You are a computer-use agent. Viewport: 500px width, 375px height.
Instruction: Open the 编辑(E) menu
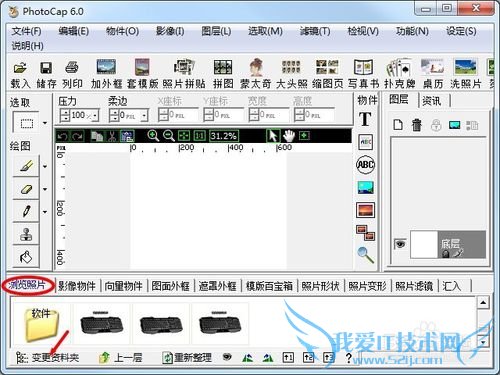pyautogui.click(x=74, y=31)
